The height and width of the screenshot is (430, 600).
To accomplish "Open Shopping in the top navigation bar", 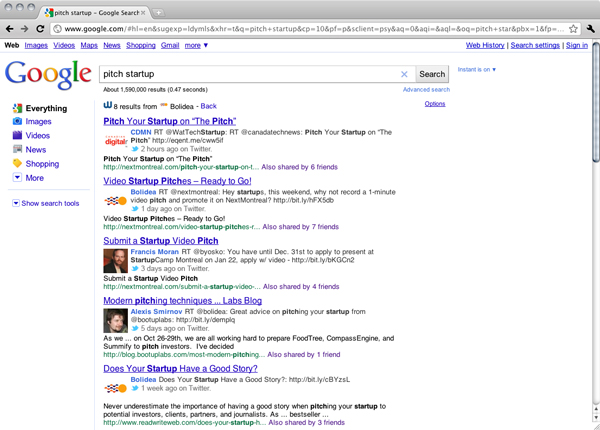I will click(x=141, y=45).
